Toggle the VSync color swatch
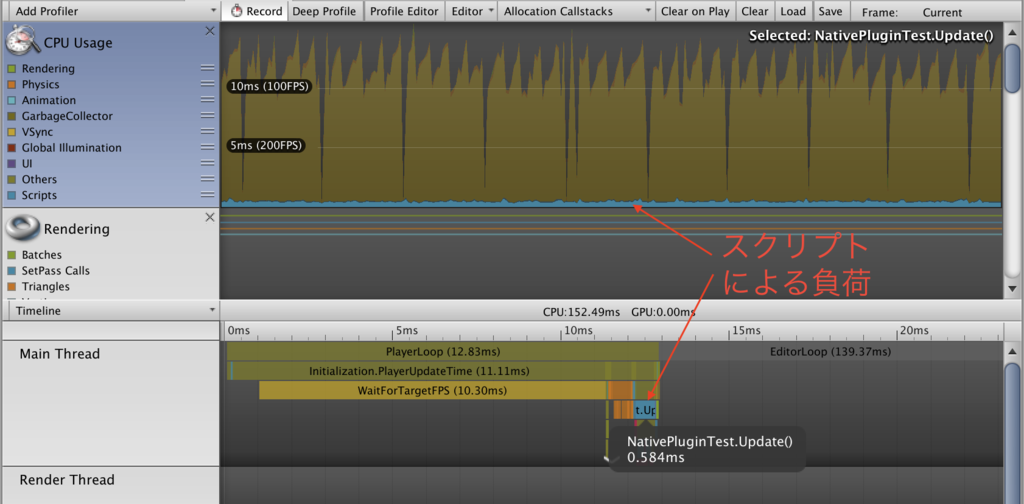The height and width of the screenshot is (504, 1024). [x=11, y=133]
